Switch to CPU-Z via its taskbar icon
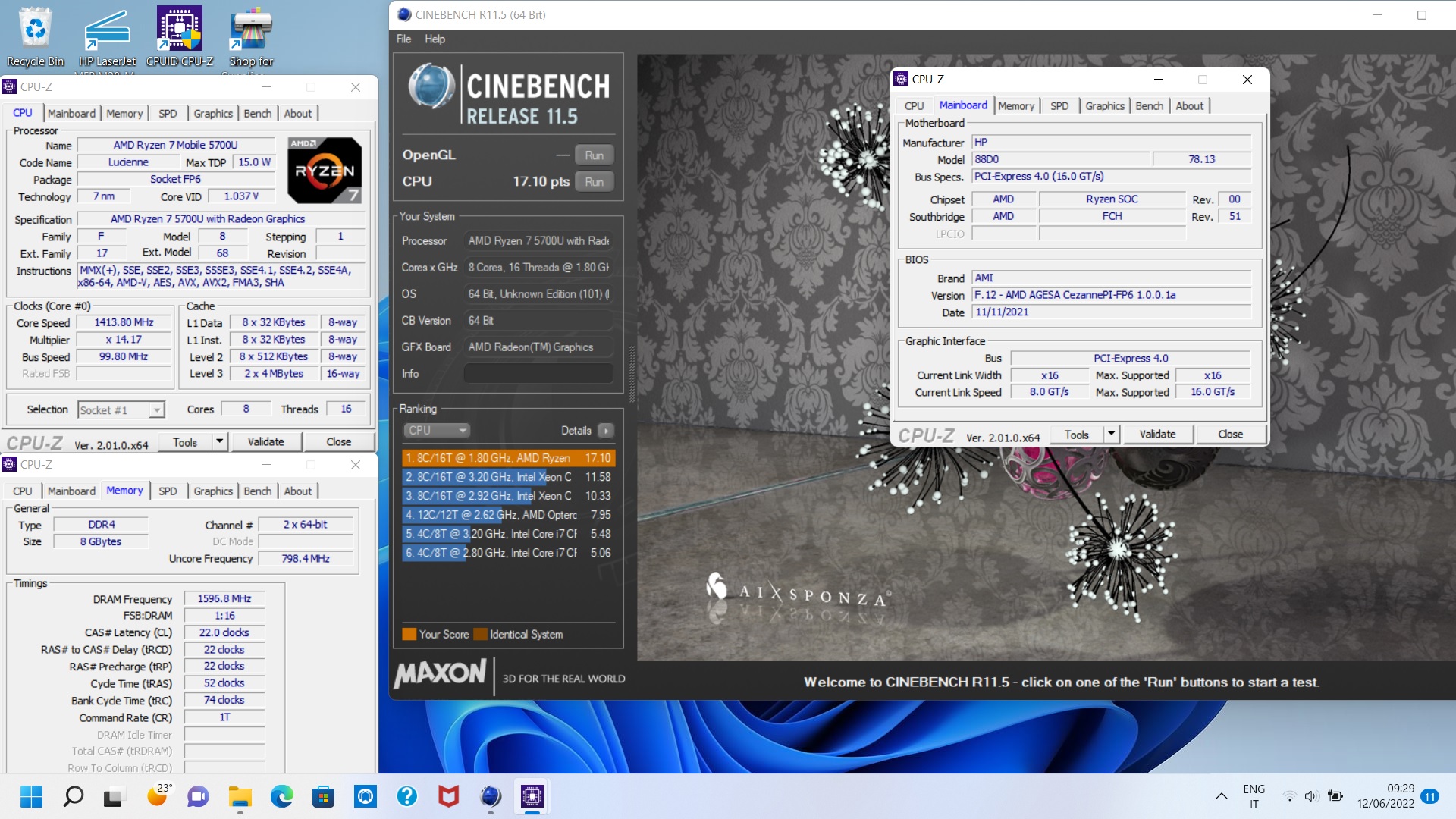The height and width of the screenshot is (819, 1456). (x=532, y=796)
